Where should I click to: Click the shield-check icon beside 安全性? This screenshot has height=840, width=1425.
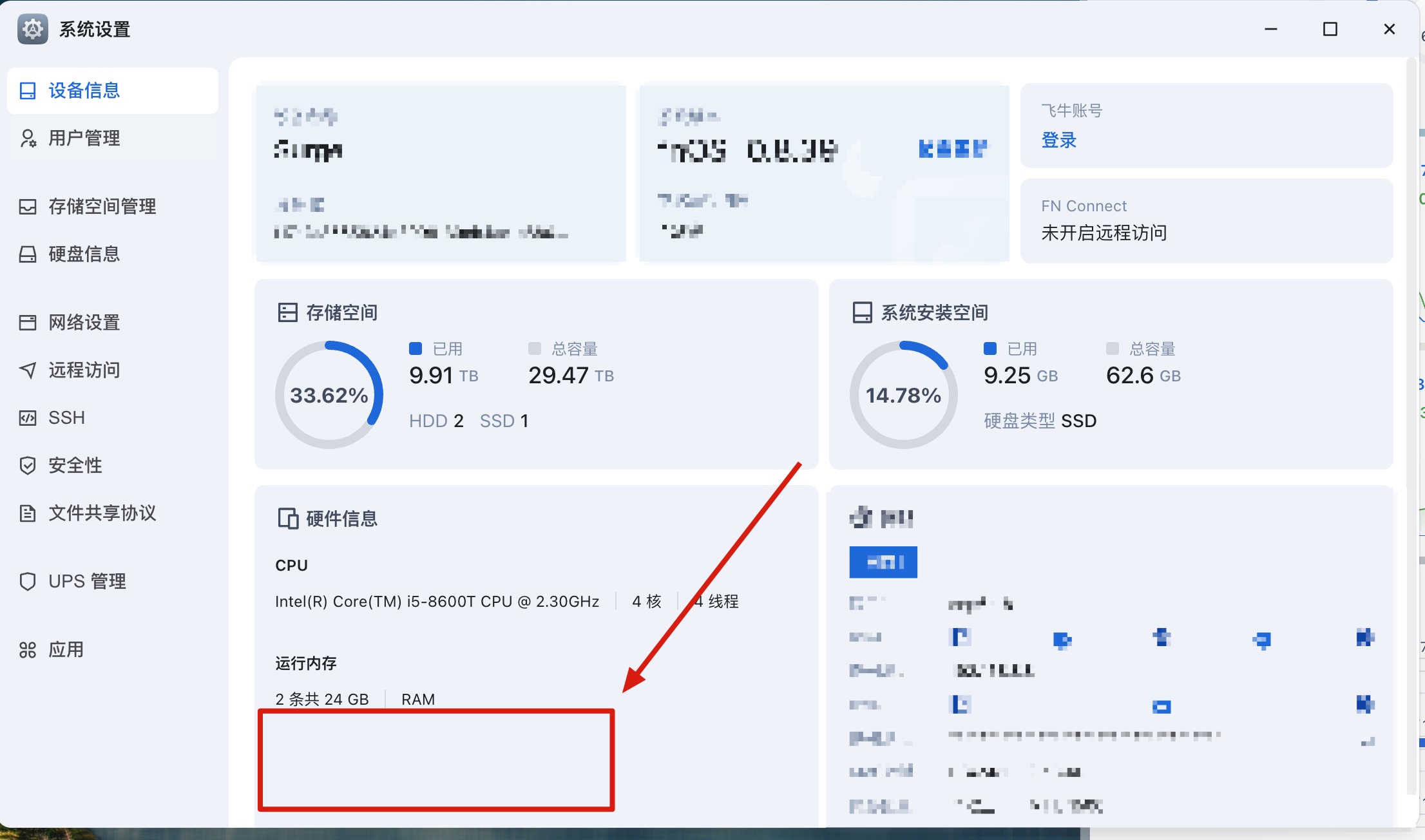tap(28, 466)
